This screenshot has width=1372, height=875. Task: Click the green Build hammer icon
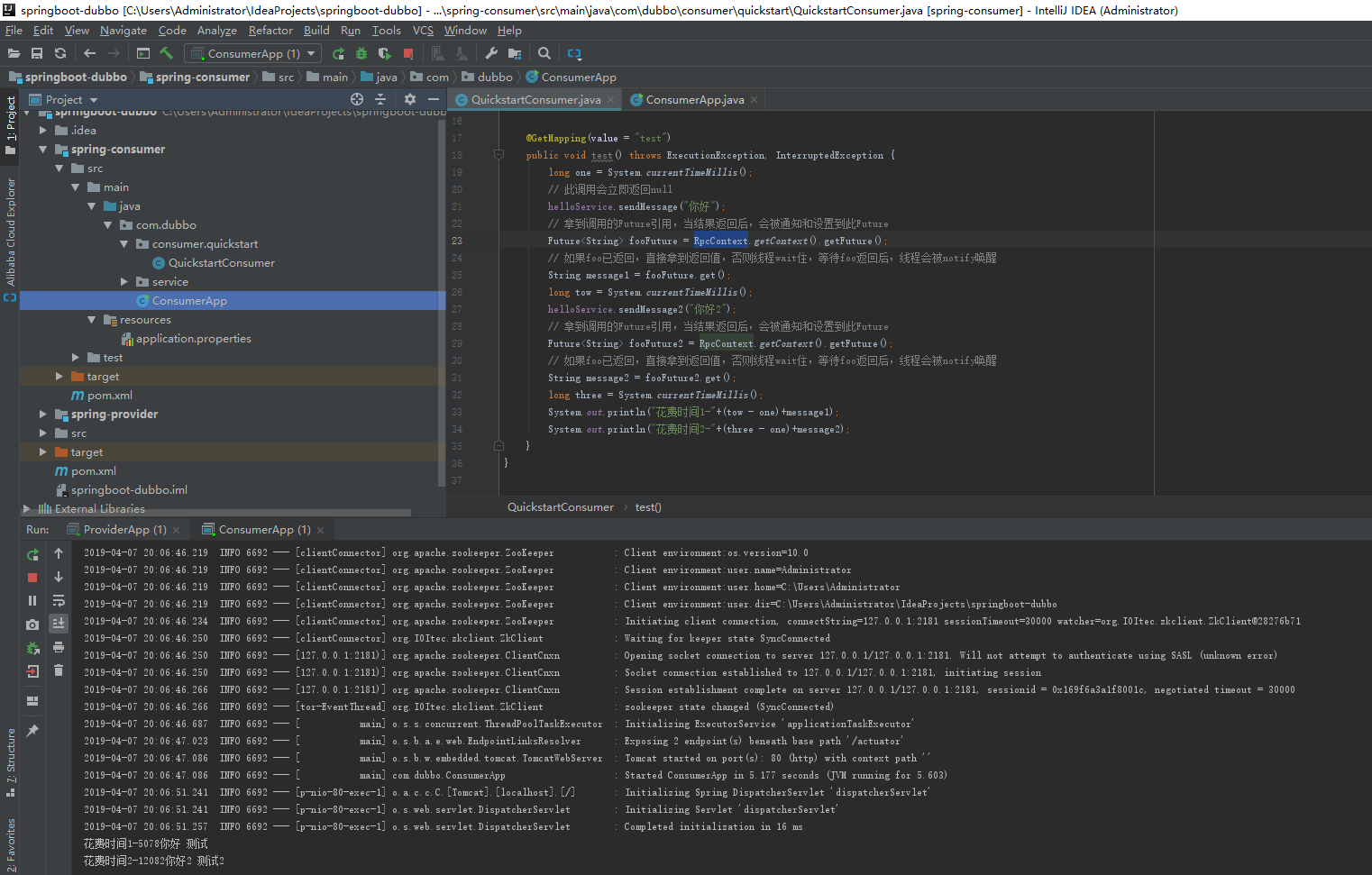click(167, 54)
